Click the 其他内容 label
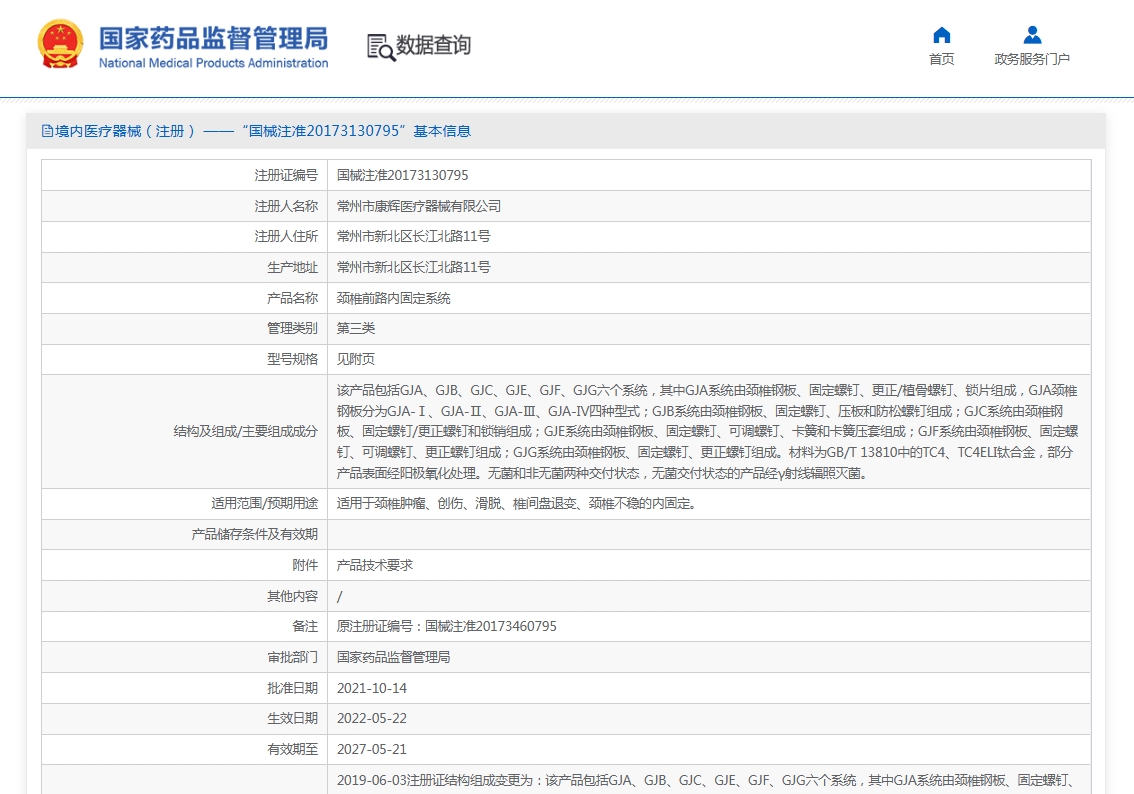Image resolution: width=1134 pixels, height=794 pixels. 292,597
